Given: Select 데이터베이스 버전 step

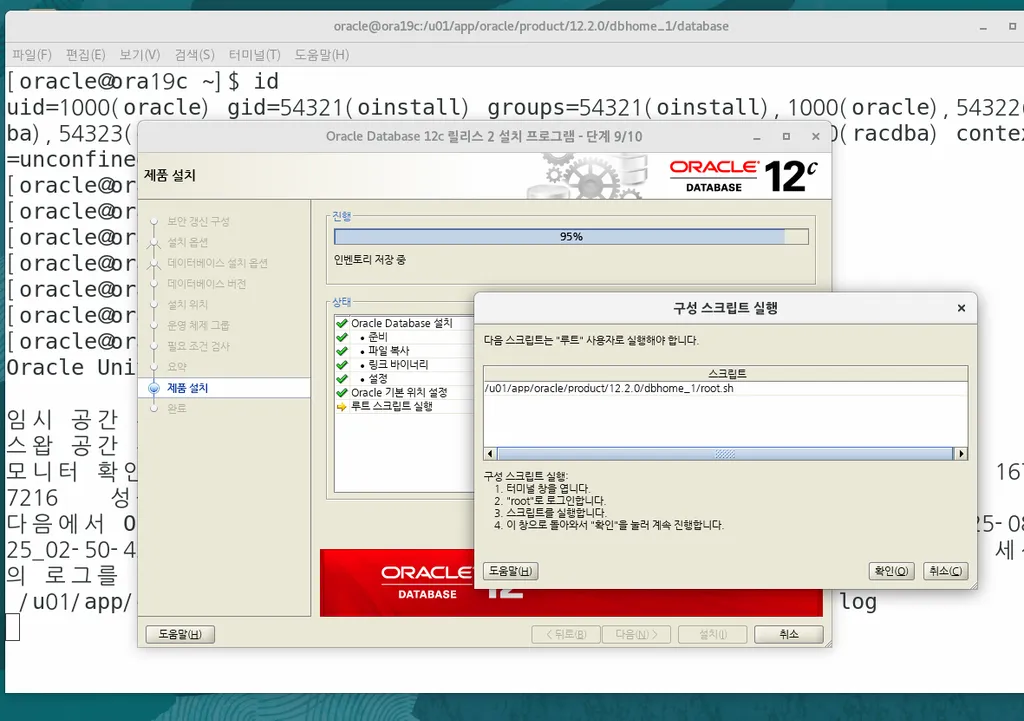Looking at the screenshot, I should 206,284.
